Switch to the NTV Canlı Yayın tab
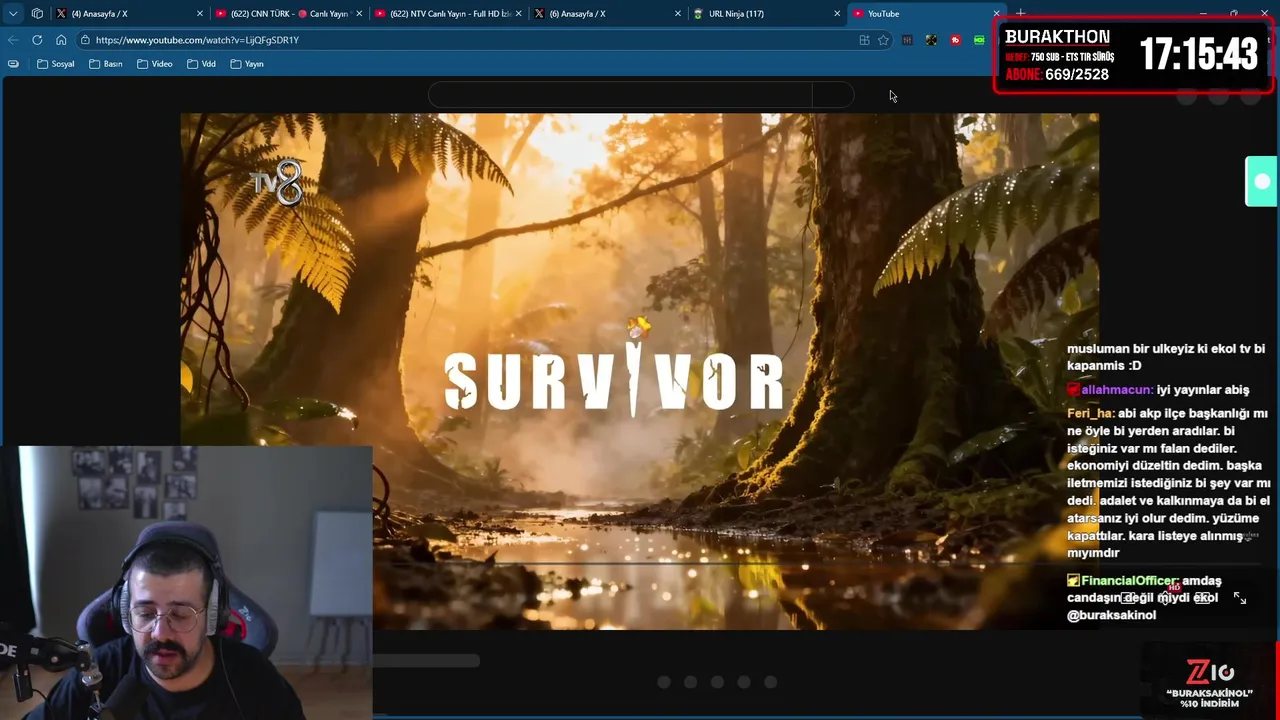 pyautogui.click(x=447, y=14)
